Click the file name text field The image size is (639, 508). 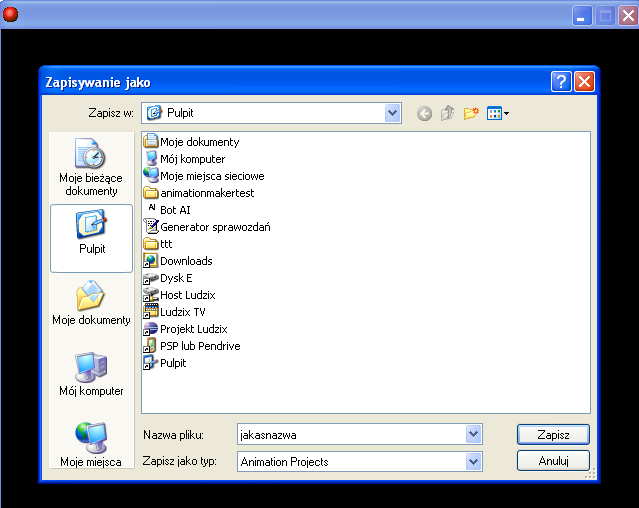point(350,435)
